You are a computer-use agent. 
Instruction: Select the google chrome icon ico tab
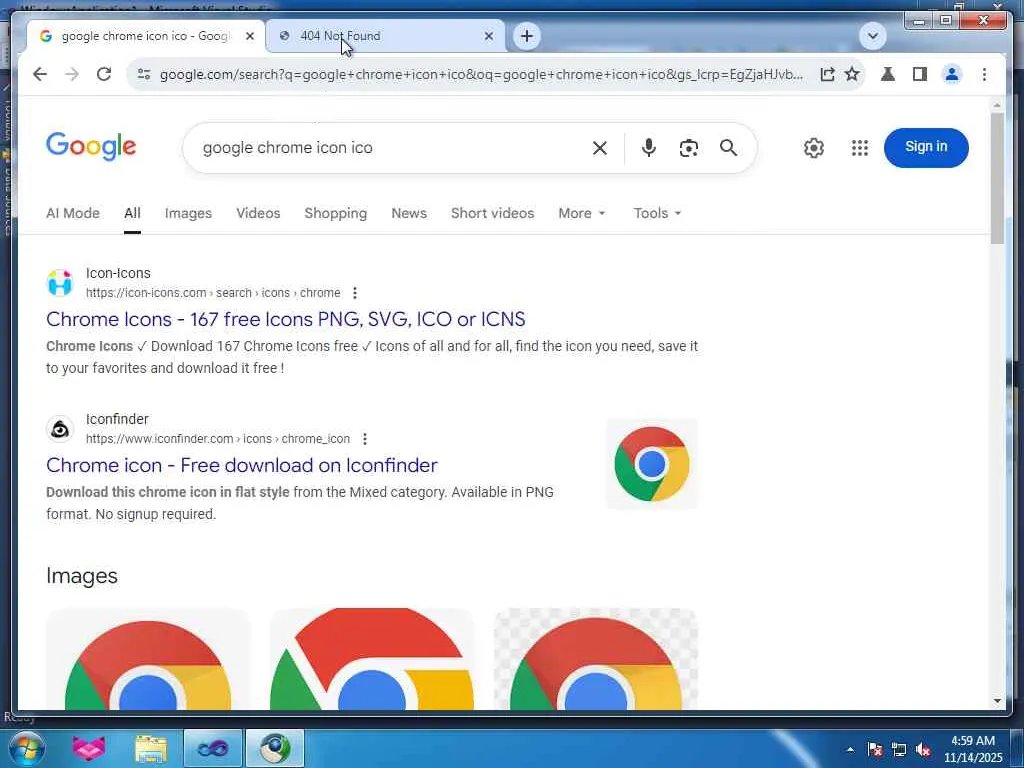pos(146,36)
